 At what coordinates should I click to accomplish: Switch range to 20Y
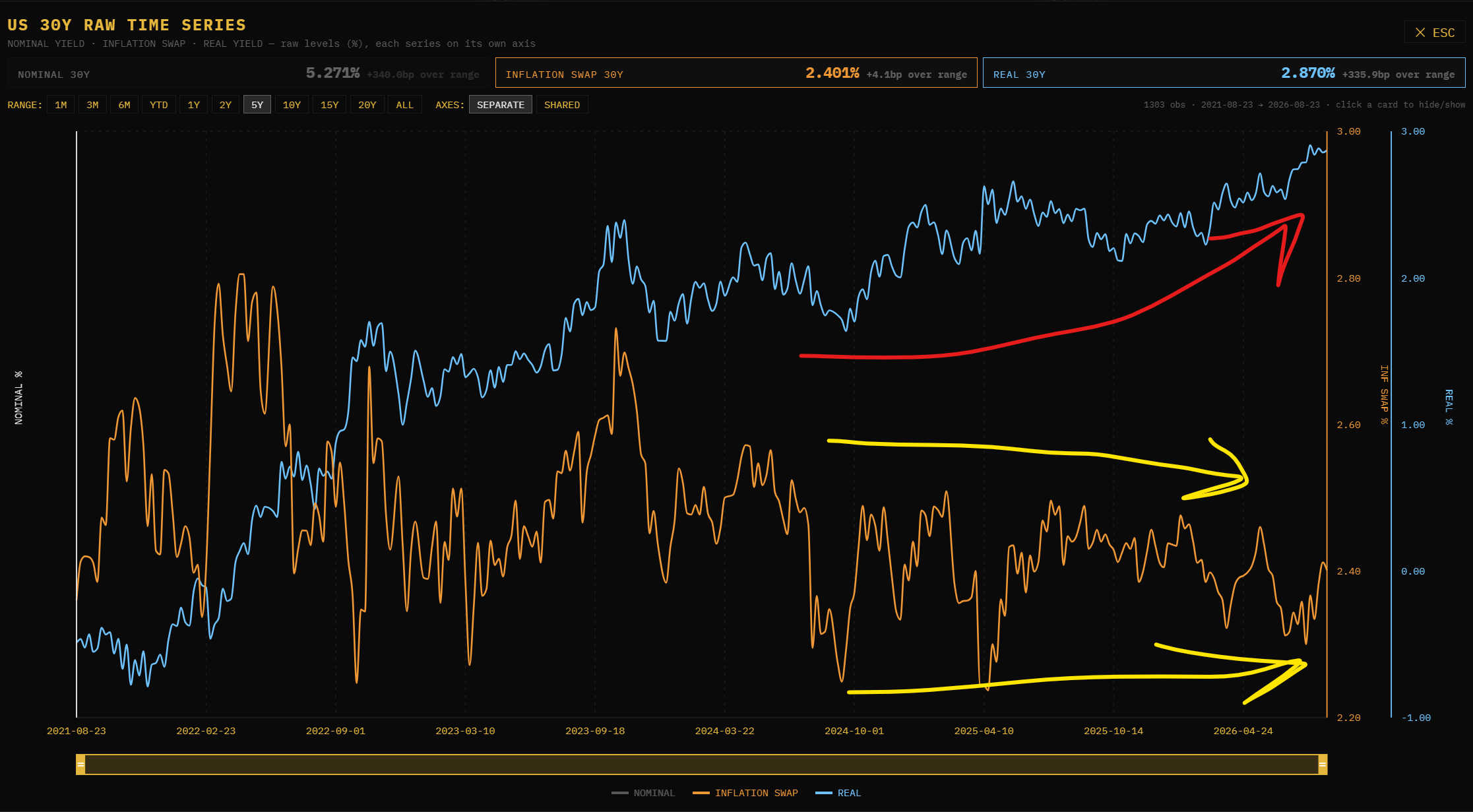pyautogui.click(x=367, y=105)
